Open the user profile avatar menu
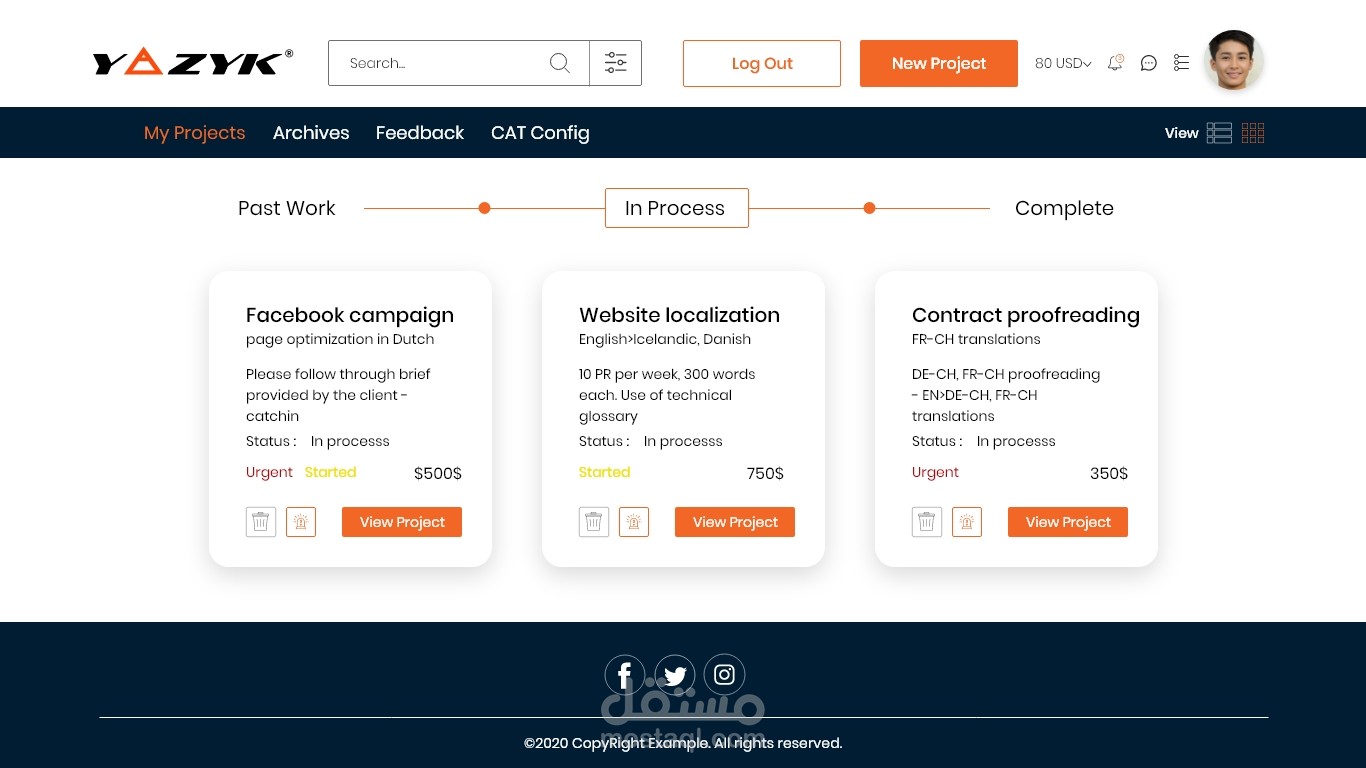This screenshot has width=1366, height=768. 1234,61
